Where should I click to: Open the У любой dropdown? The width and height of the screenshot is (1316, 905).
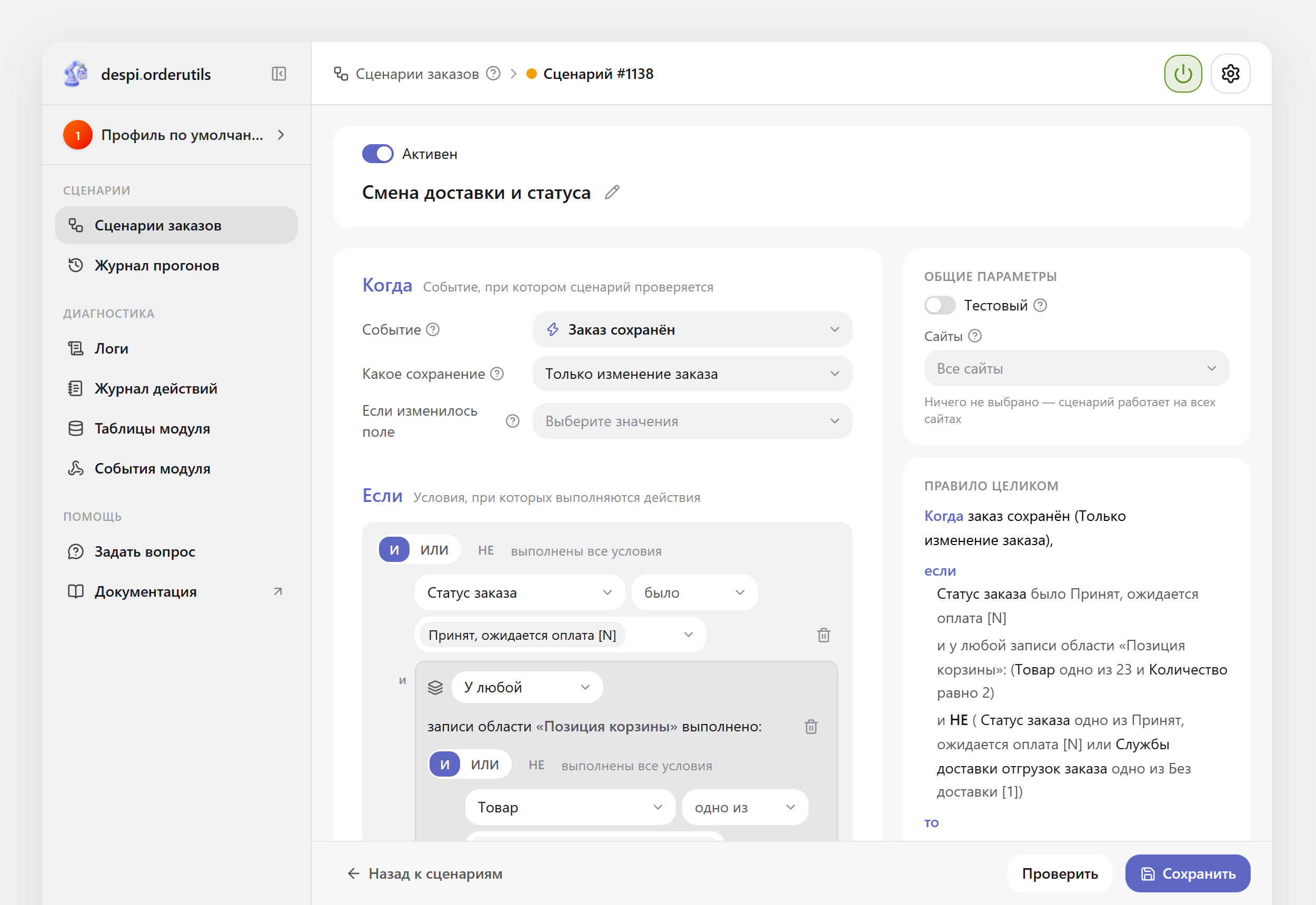[x=527, y=687]
